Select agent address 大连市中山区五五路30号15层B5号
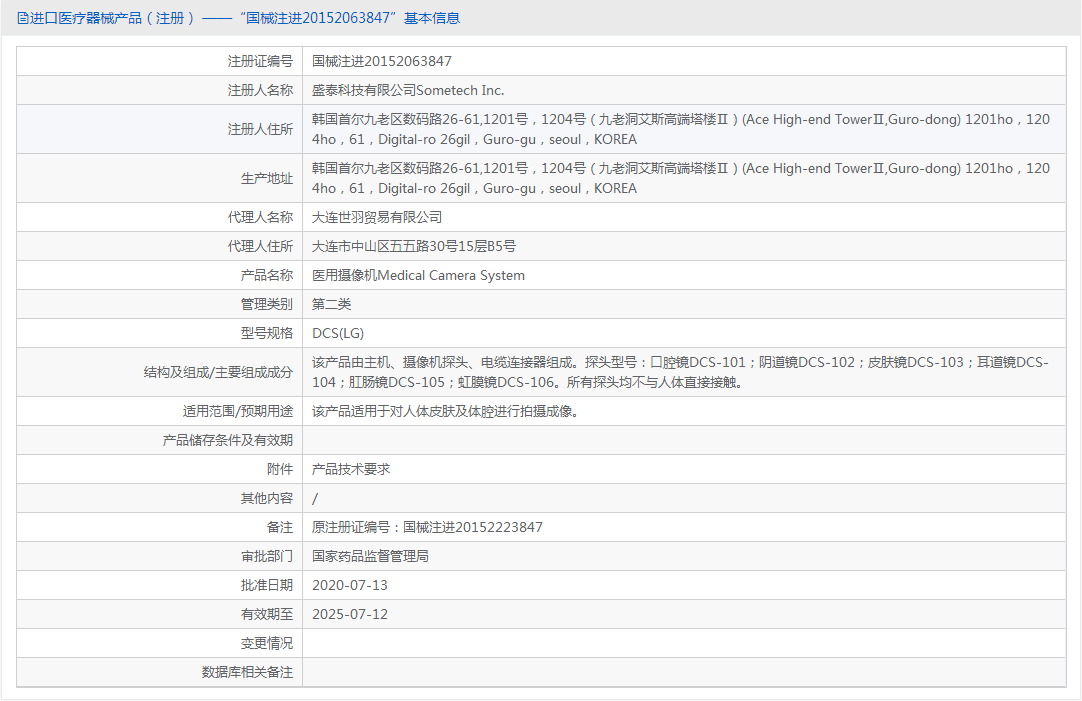The width and height of the screenshot is (1082, 701). tap(413, 246)
